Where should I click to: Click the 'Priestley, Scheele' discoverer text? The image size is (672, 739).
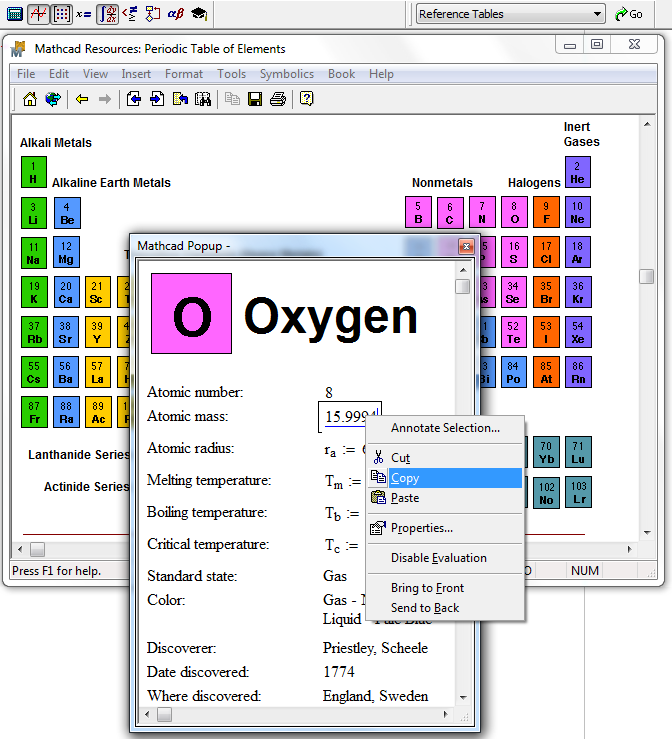click(x=375, y=648)
